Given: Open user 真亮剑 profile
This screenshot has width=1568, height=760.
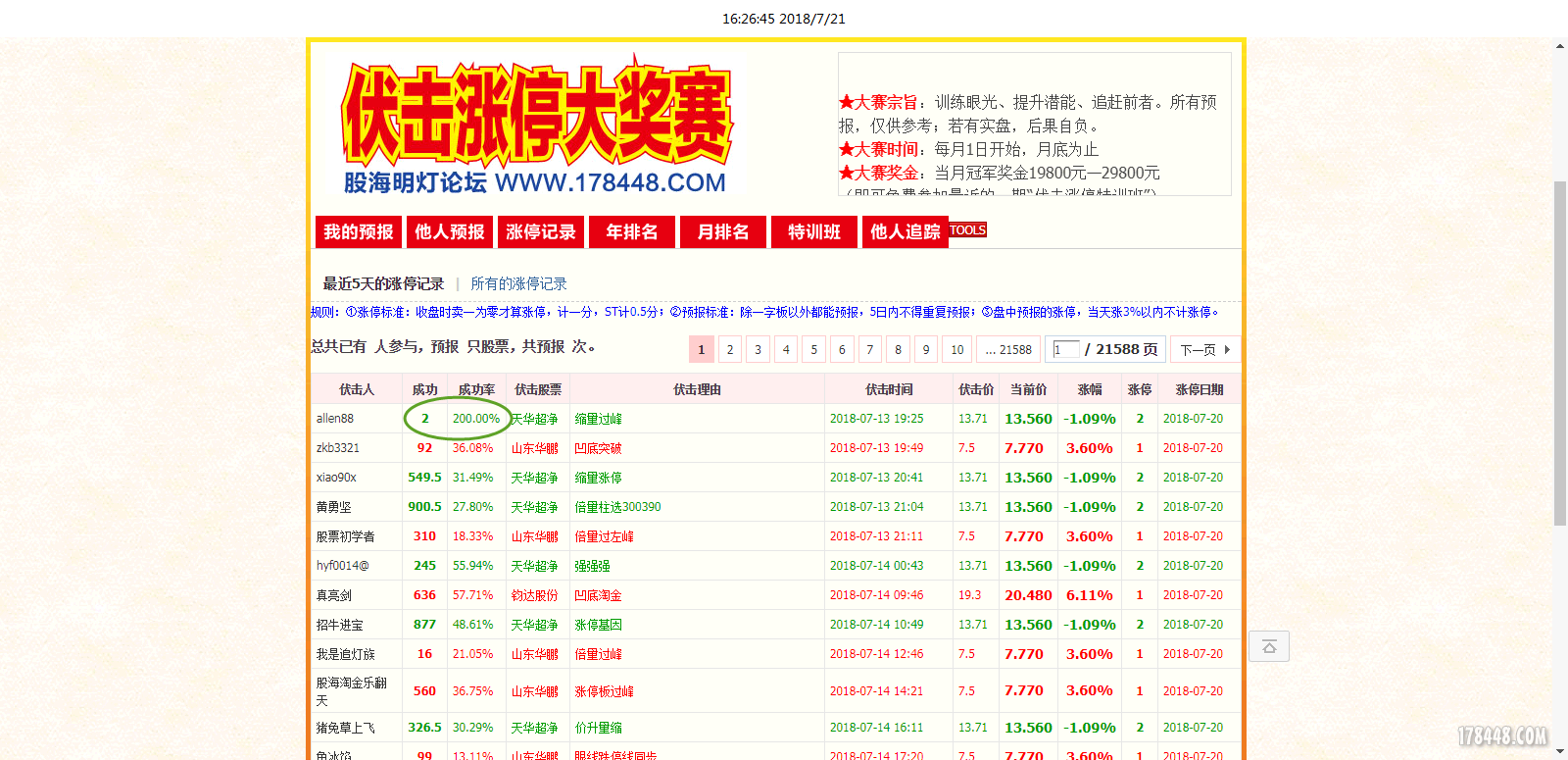Looking at the screenshot, I should click(x=333, y=595).
